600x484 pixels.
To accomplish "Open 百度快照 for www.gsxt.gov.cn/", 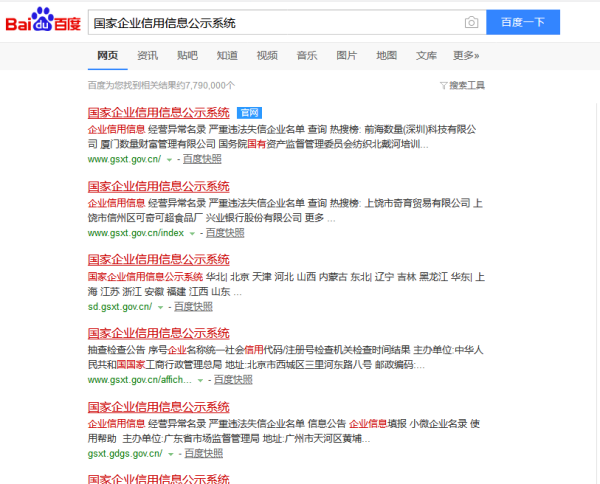I will (202, 159).
